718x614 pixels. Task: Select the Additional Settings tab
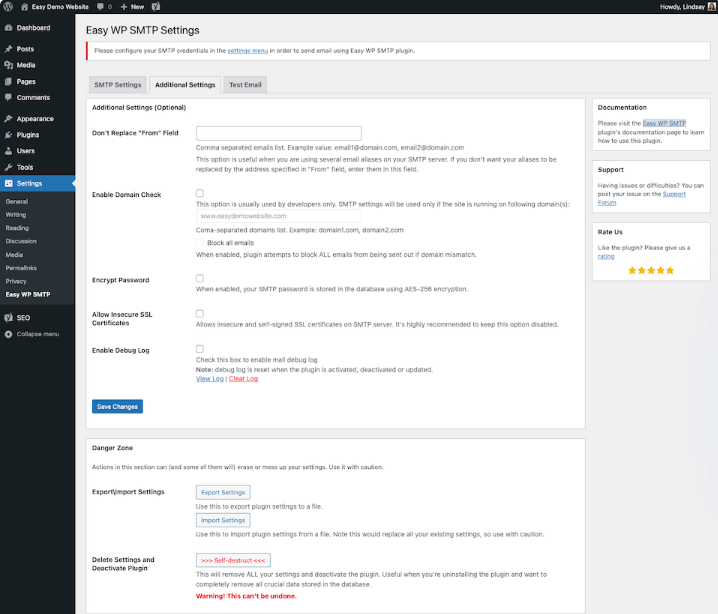coord(185,85)
